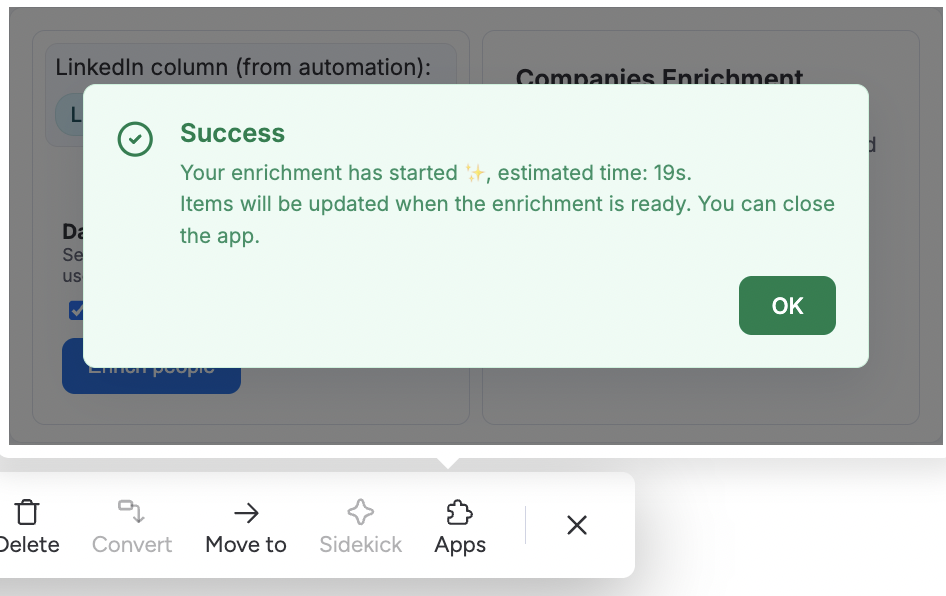The height and width of the screenshot is (596, 946).
Task: Click the Apps text label
Action: pyautogui.click(x=460, y=545)
